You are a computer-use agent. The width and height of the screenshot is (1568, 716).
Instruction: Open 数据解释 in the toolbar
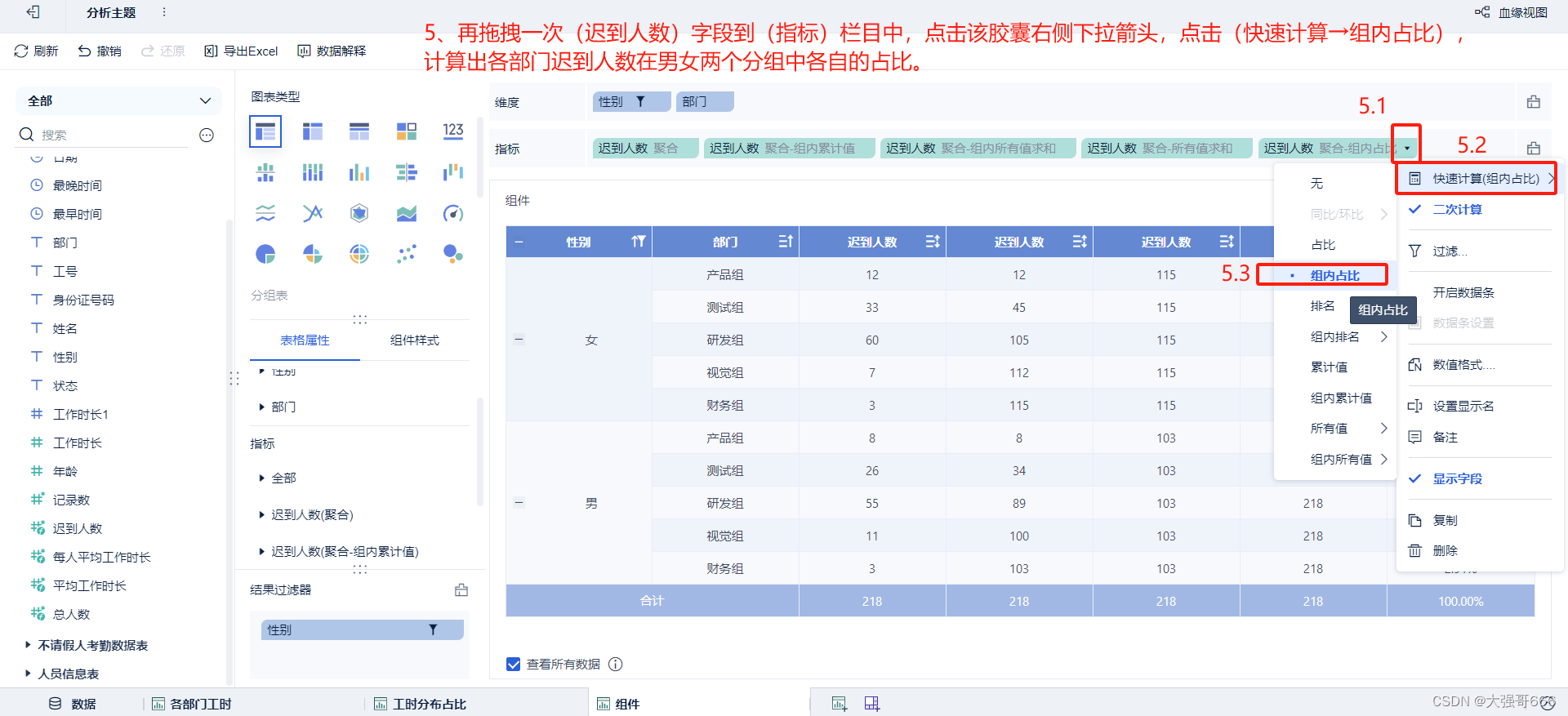point(332,51)
